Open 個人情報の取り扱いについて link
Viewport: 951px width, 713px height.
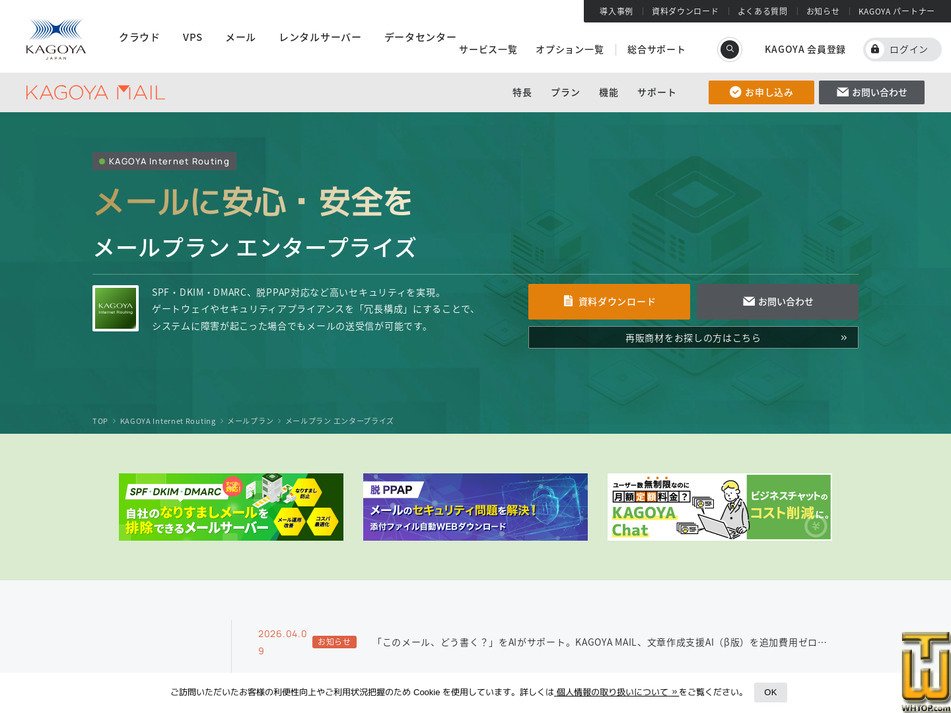coord(616,692)
